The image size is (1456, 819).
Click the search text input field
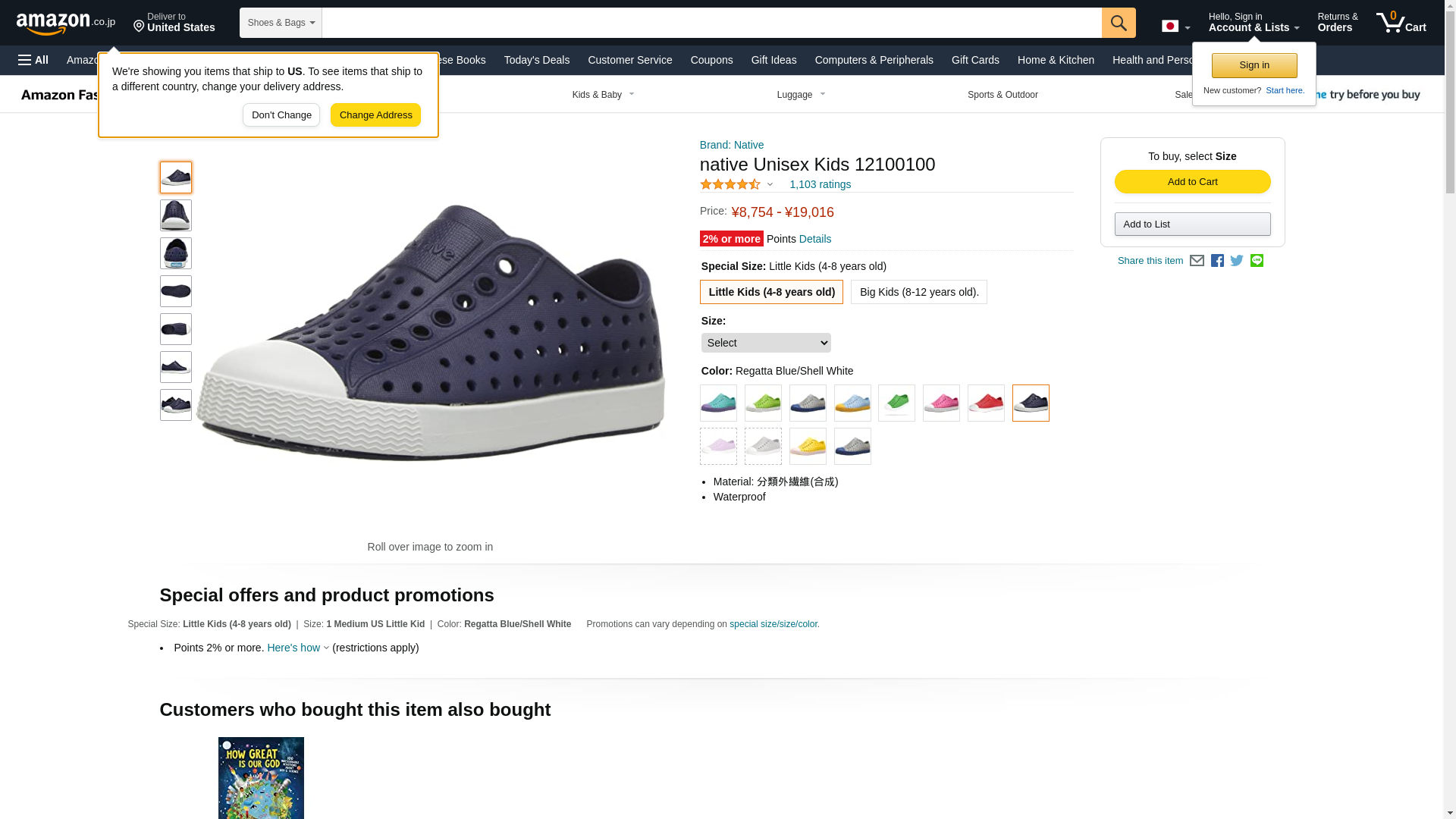711,23
